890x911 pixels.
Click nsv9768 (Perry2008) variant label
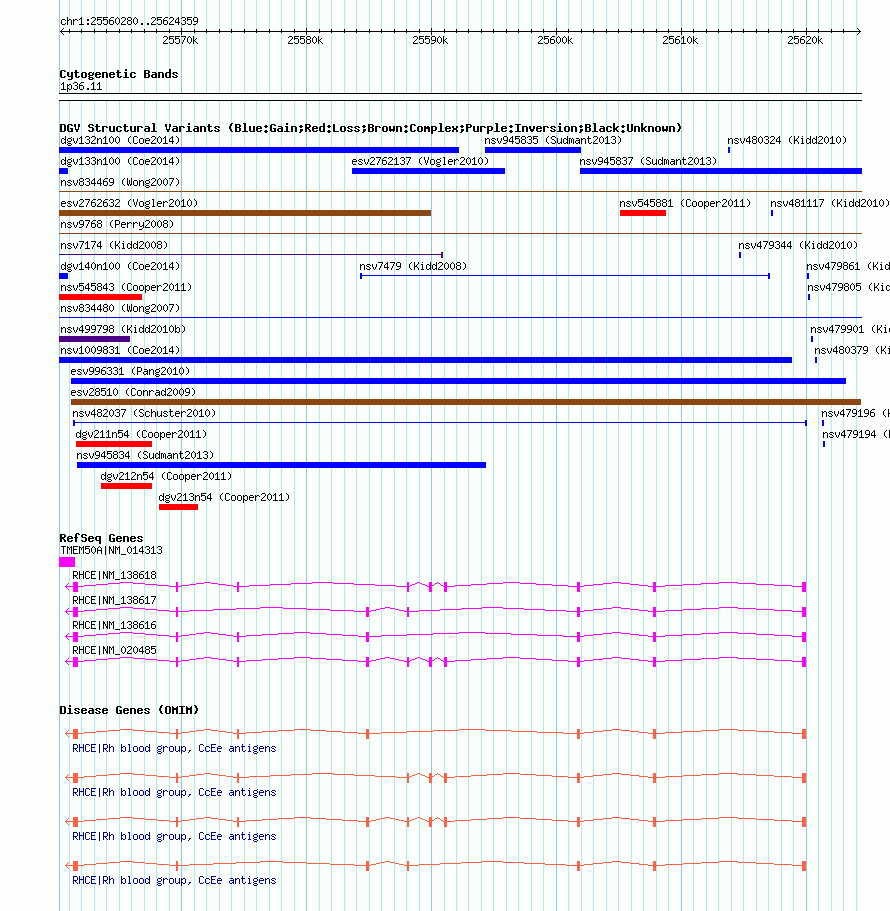[x=117, y=224]
